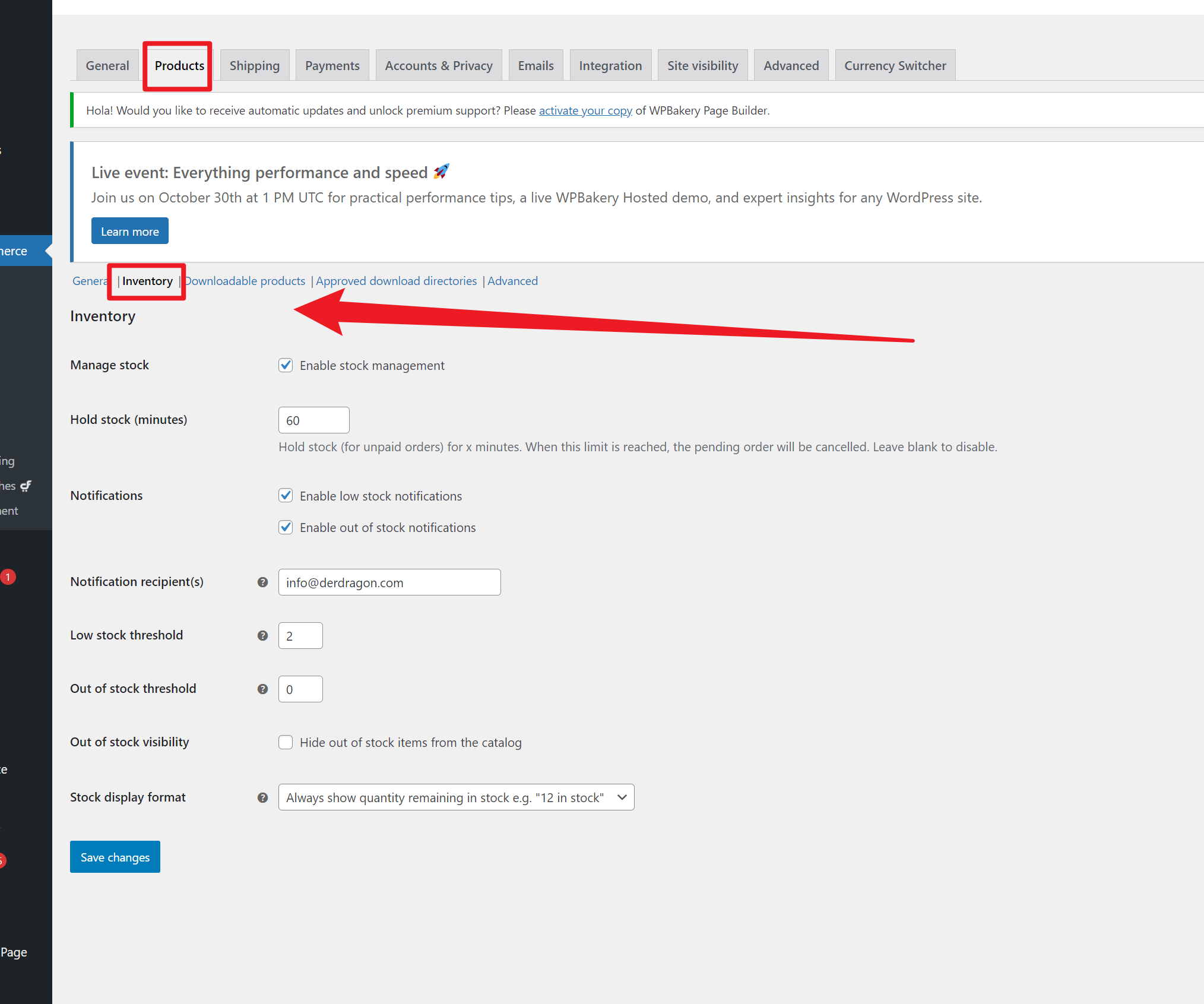Click the lower red count badge in sidebar
Viewport: 1204px width, 1004px height.
(x=4, y=860)
